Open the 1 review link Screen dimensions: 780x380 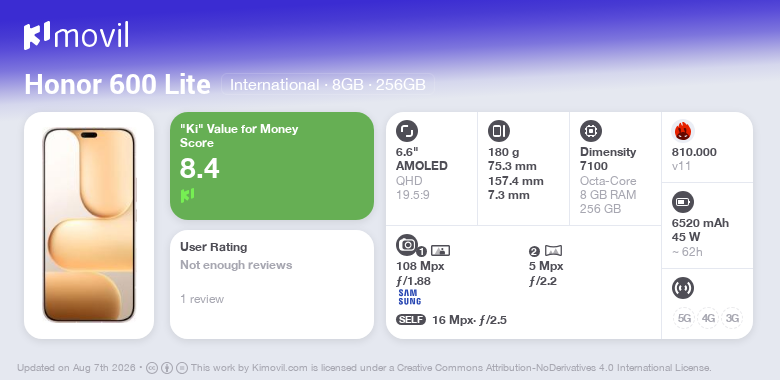202,299
